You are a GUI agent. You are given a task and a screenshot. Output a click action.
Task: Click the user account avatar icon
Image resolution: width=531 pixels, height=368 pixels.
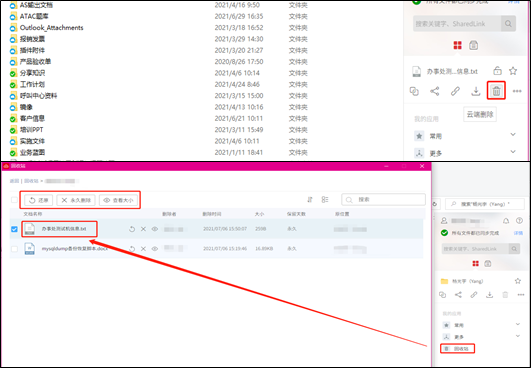[444, 221]
